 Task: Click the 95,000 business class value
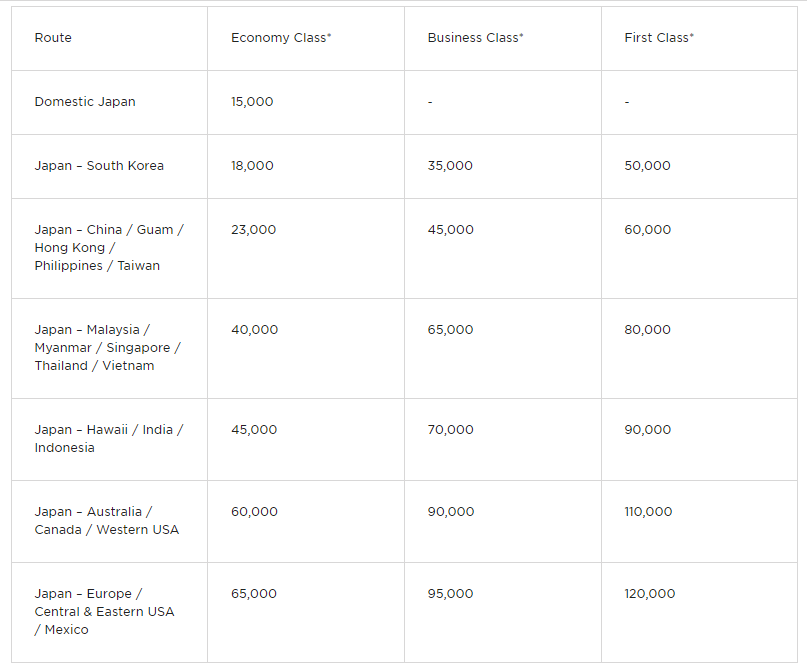click(450, 593)
